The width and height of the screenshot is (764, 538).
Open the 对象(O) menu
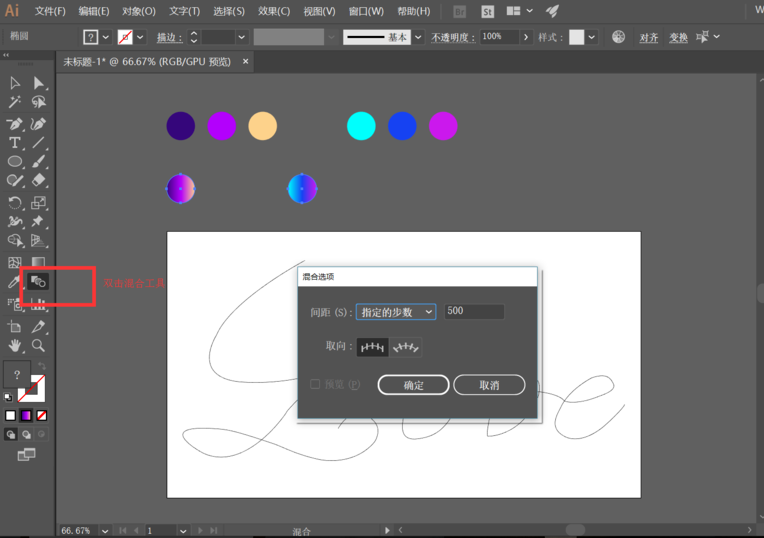(139, 11)
